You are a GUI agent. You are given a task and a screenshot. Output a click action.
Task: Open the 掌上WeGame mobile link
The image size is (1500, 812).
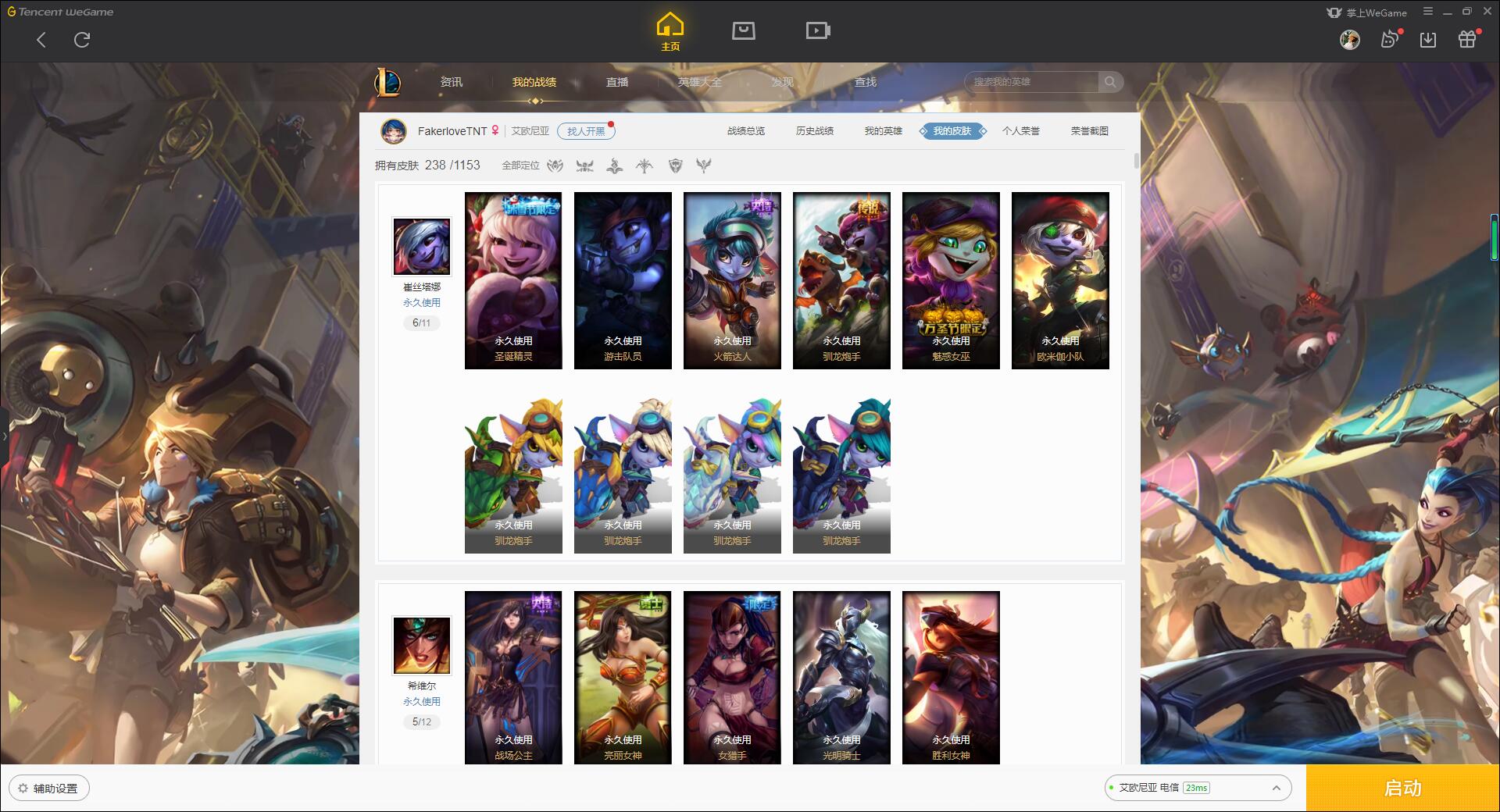coord(1366,12)
